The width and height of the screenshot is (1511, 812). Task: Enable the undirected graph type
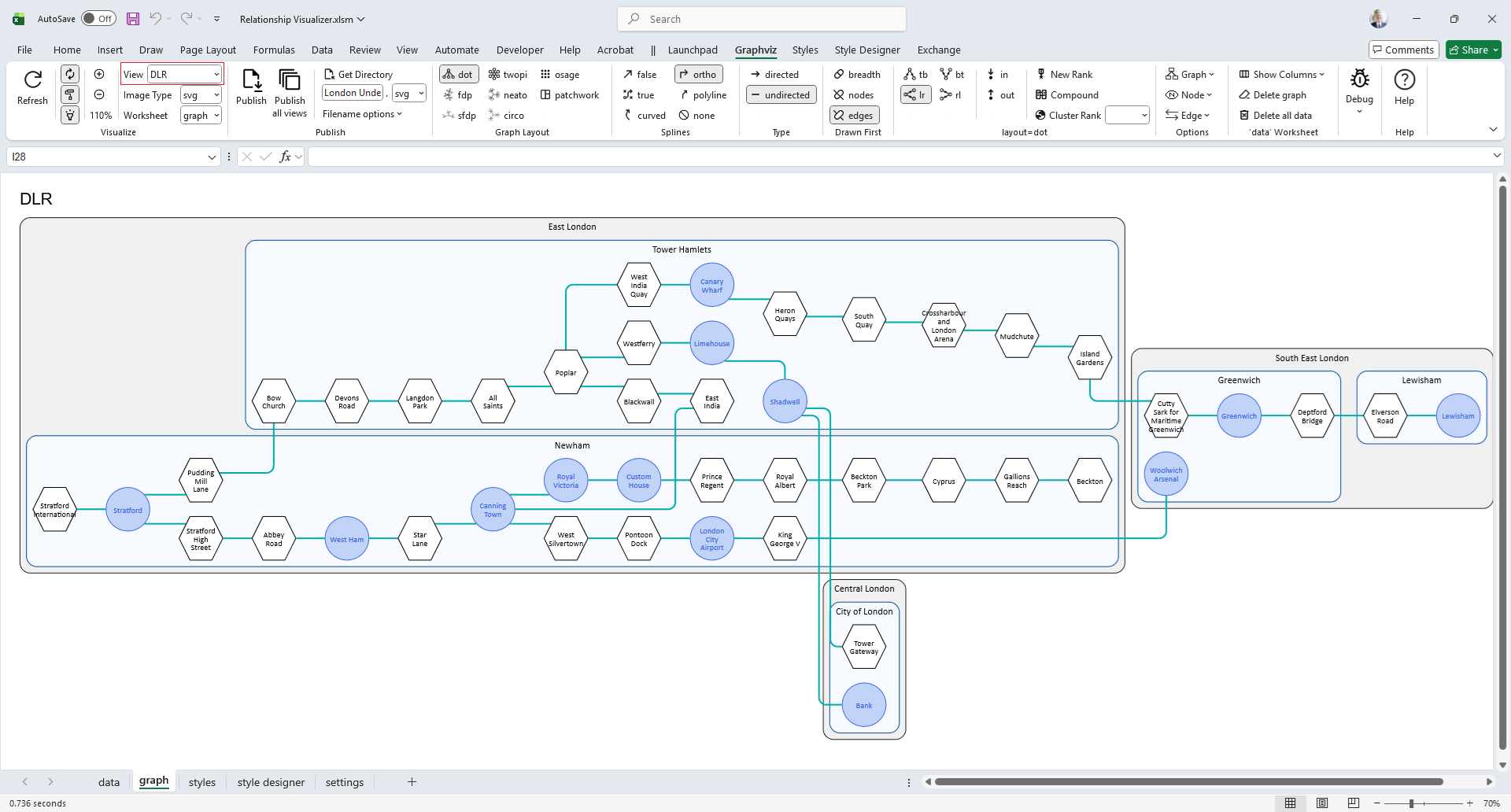pos(780,95)
